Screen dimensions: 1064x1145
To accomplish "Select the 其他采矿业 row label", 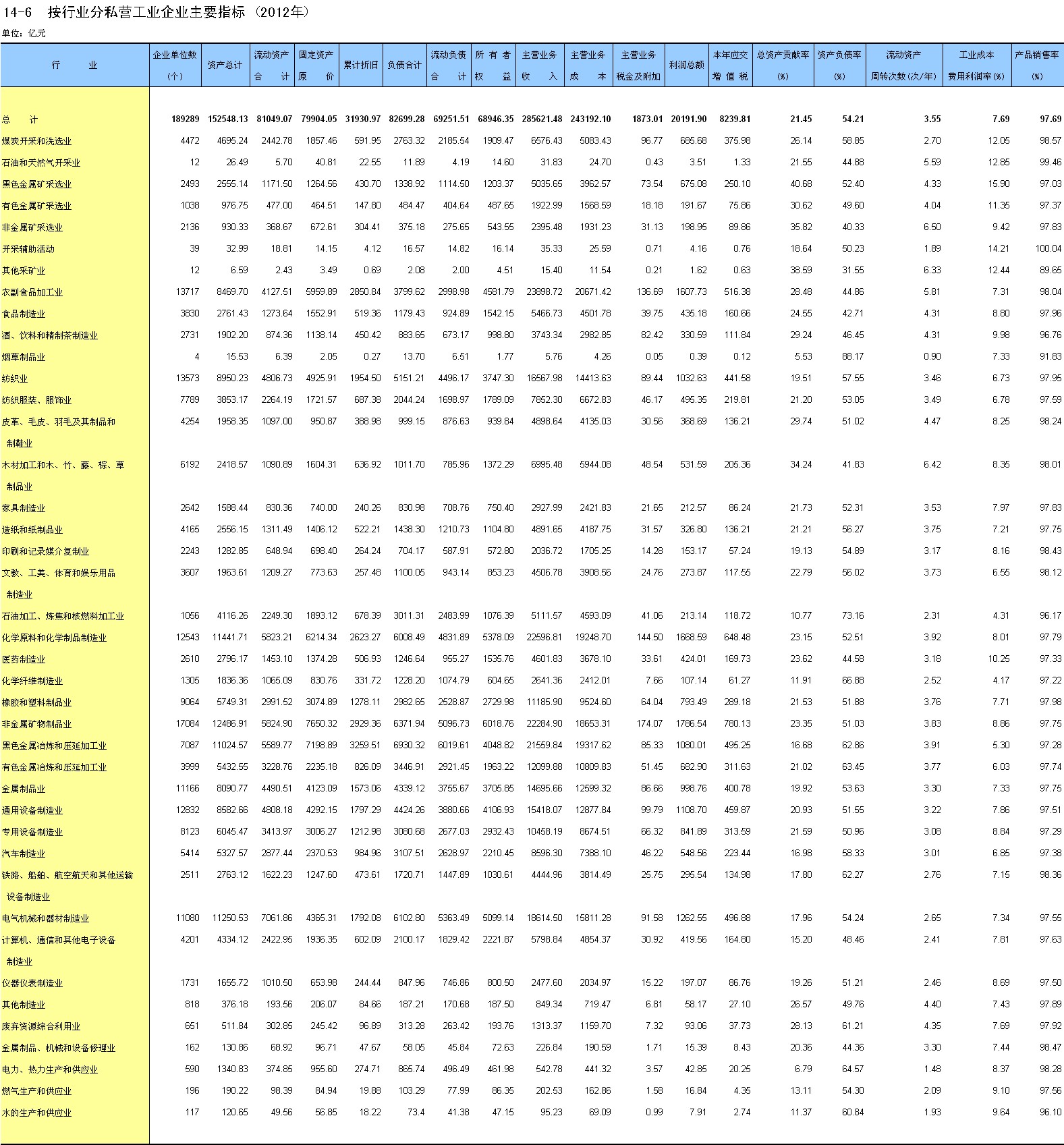I will (24, 271).
